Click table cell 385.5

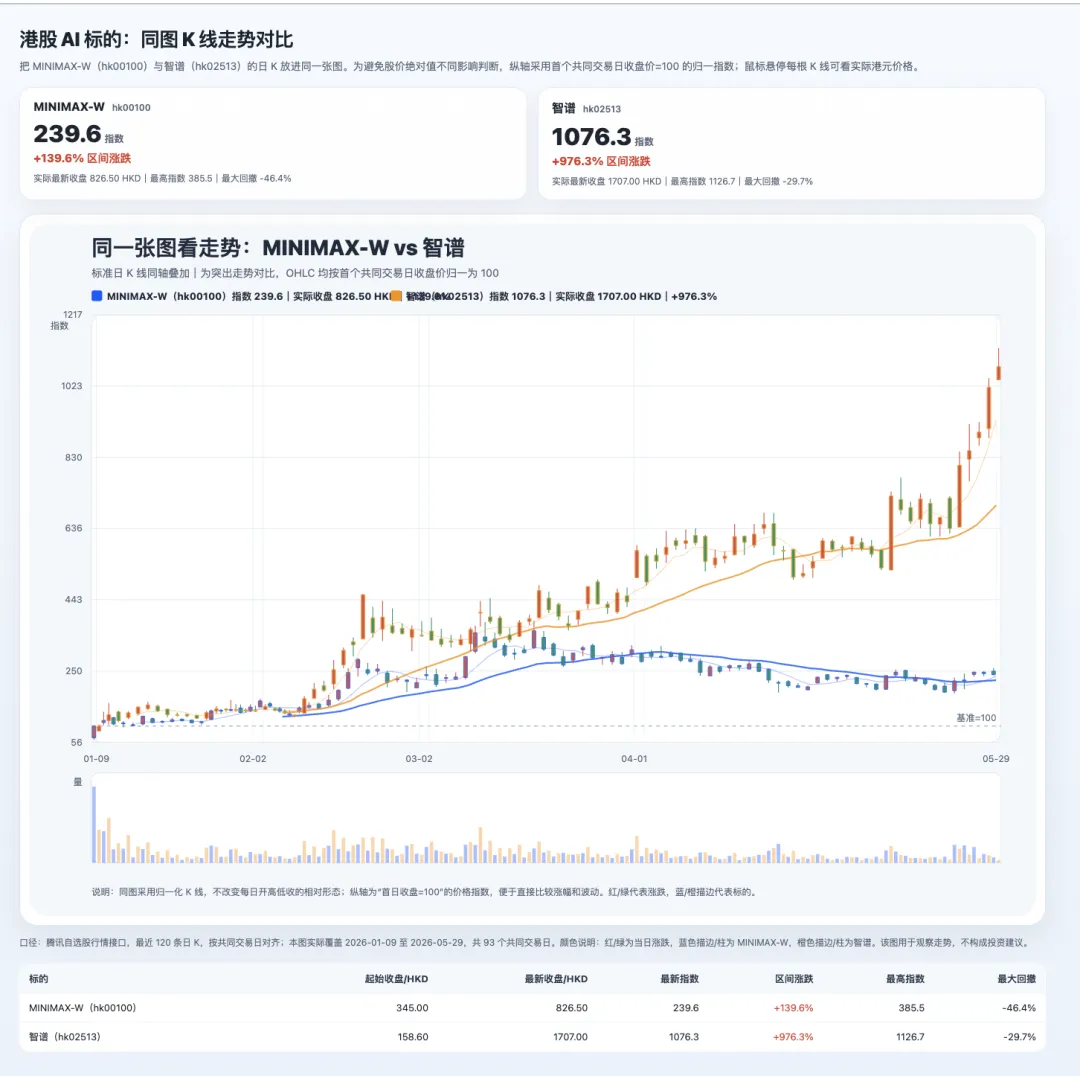click(x=911, y=1008)
